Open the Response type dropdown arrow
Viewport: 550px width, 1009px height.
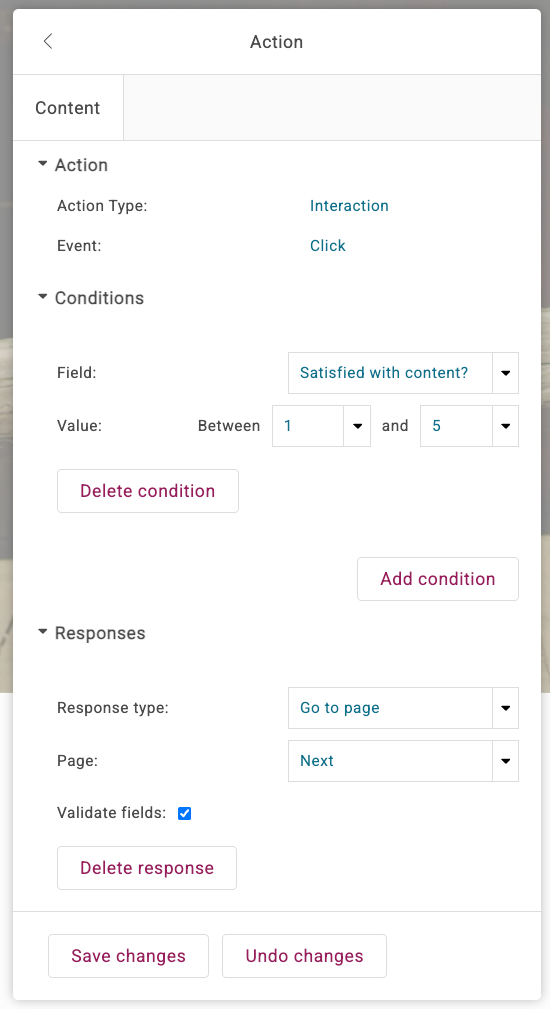coord(506,708)
